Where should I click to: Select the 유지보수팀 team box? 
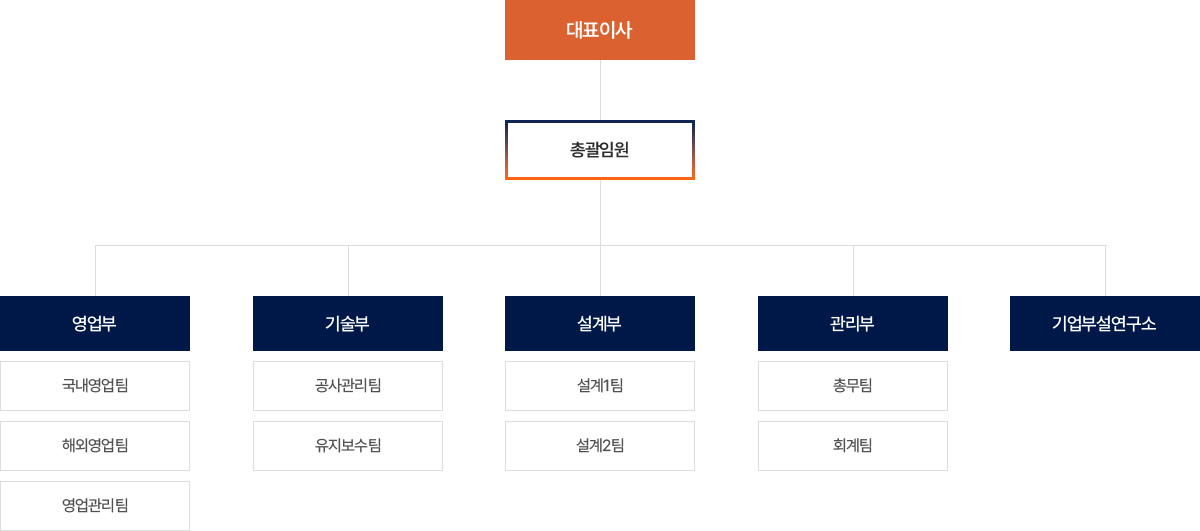tap(348, 446)
